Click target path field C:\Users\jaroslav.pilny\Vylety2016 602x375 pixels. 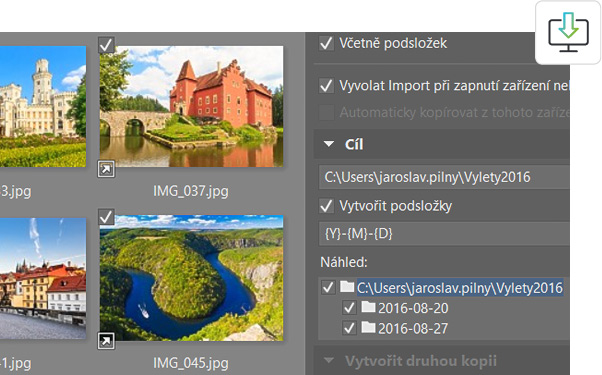point(444,177)
